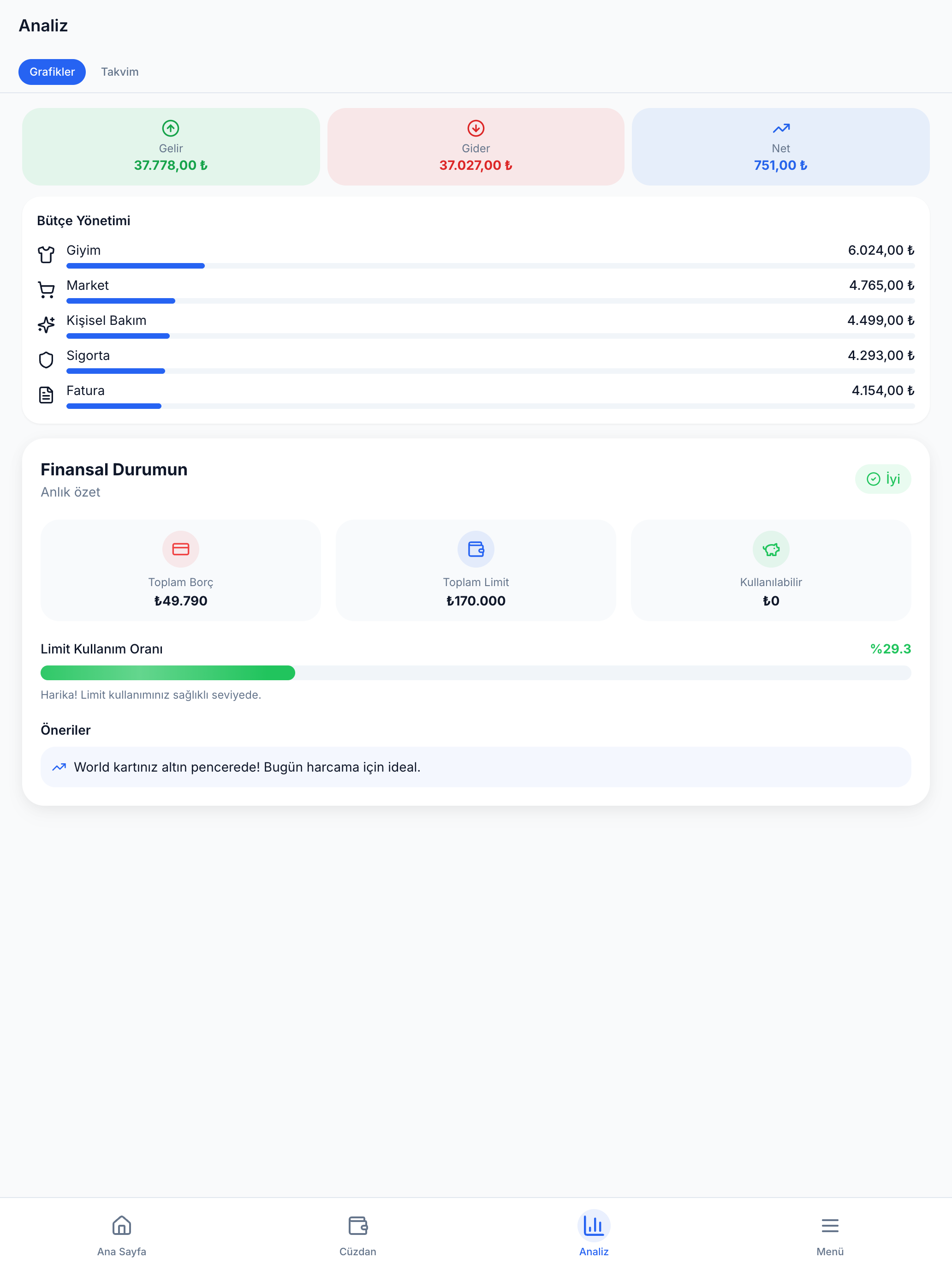952x1270 pixels.
Task: Click the Market shopping cart icon
Action: 47,289
